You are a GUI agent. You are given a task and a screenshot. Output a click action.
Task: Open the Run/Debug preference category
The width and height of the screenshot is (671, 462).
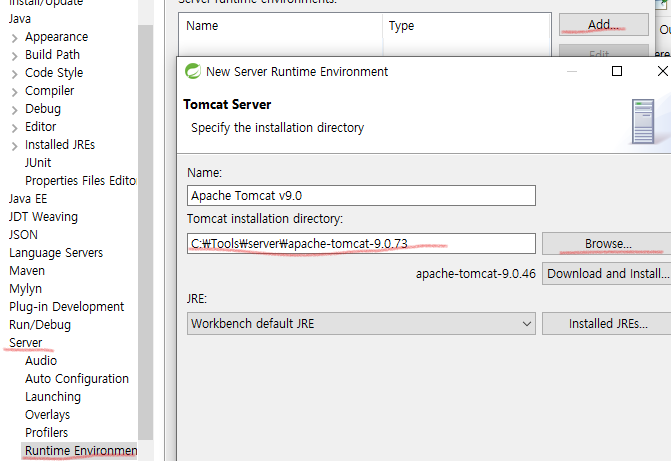point(40,324)
